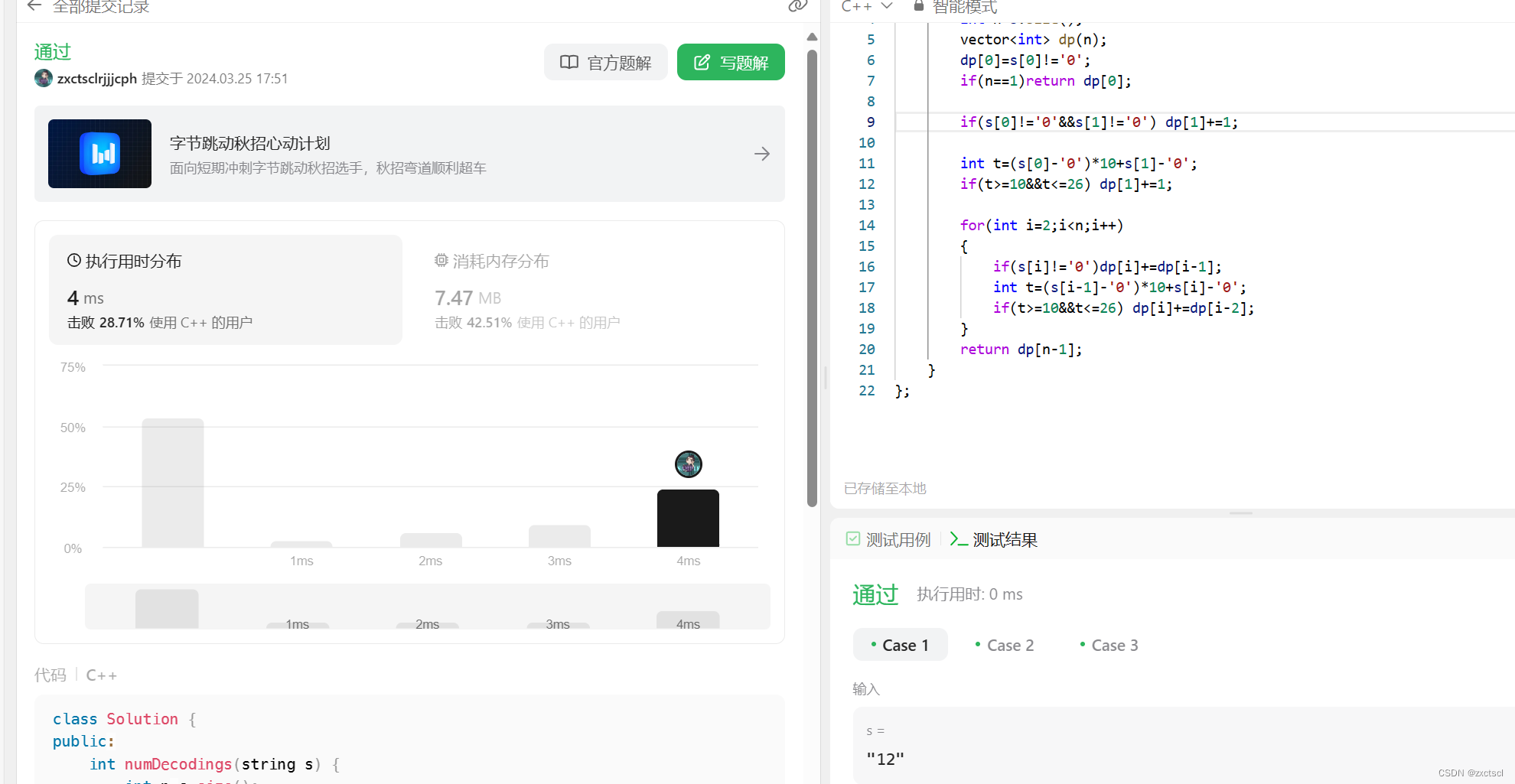Click the green 写题解 button
This screenshot has height=784, width=1515.
coord(731,63)
